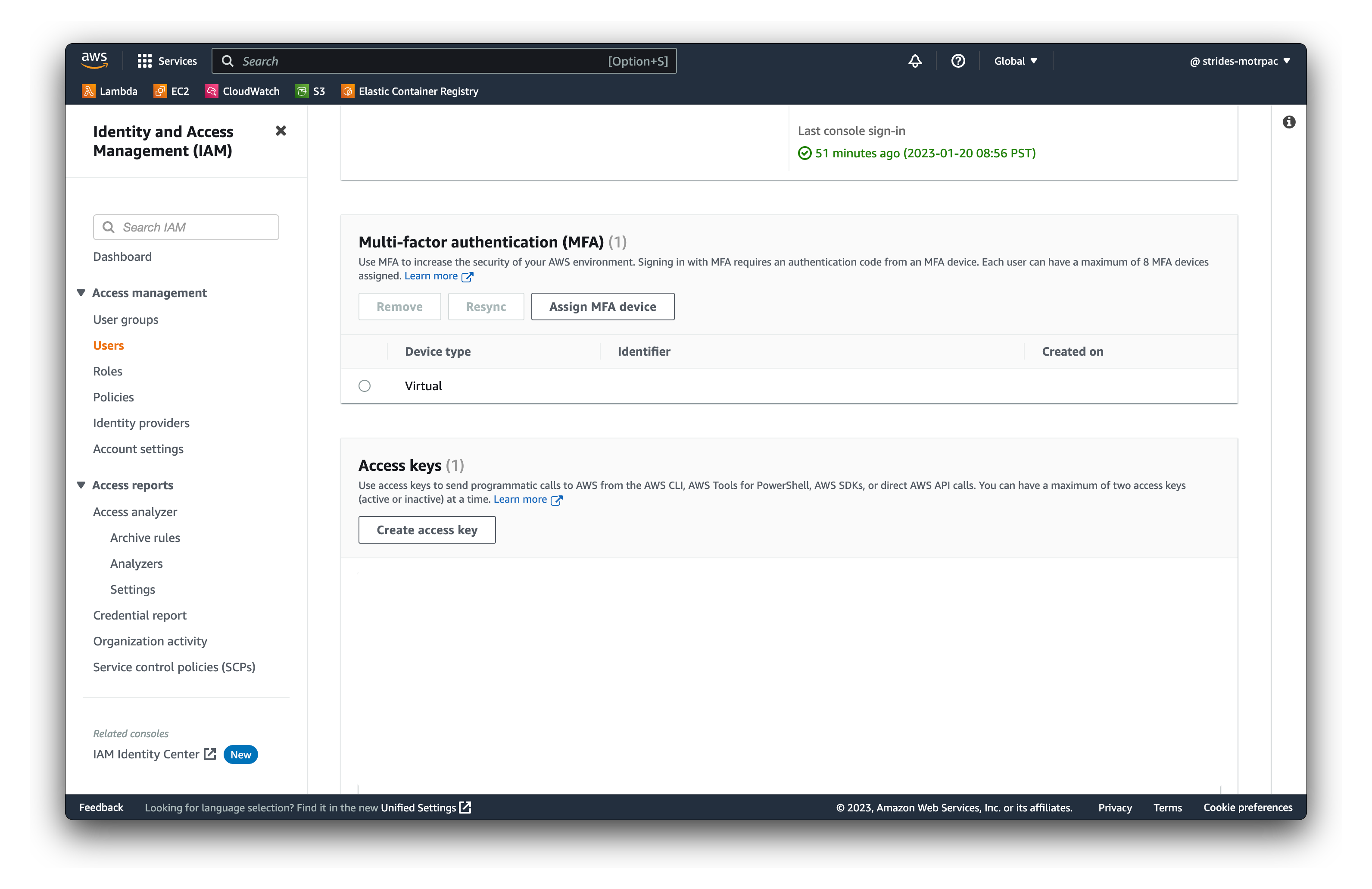The image size is (1372, 889).
Task: Click the last console sign-in timestamp
Action: tap(925, 153)
